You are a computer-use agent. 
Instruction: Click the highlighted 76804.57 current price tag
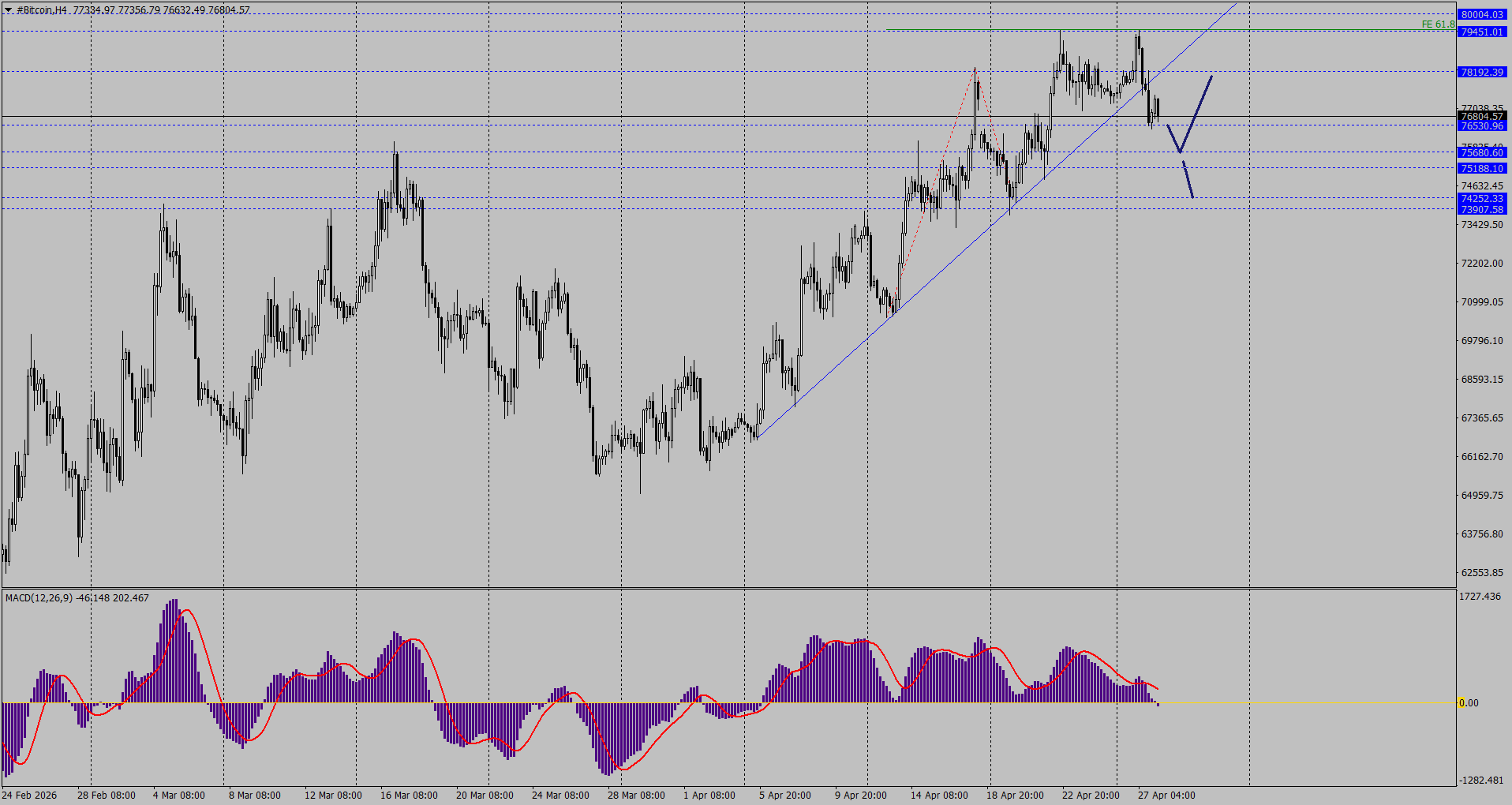pyautogui.click(x=1483, y=116)
